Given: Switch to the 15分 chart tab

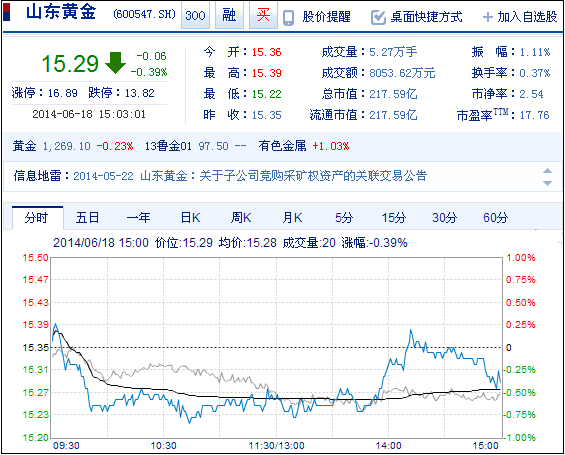Looking at the screenshot, I should (x=394, y=218).
